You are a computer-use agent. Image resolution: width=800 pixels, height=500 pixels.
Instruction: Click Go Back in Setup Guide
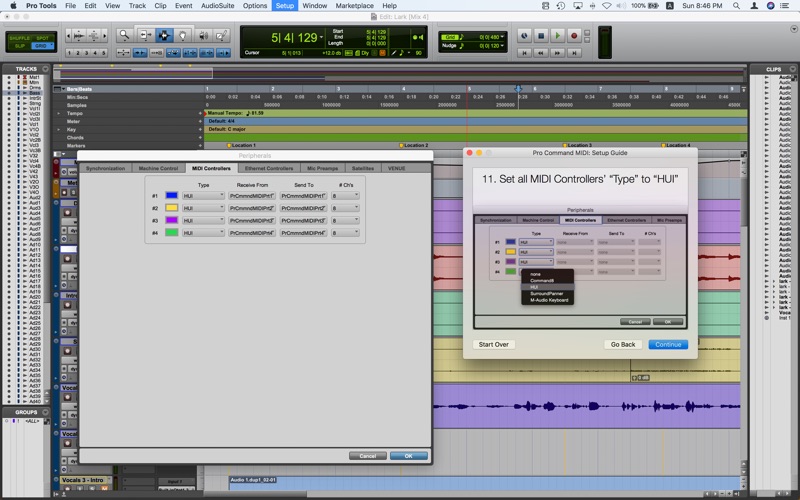623,344
